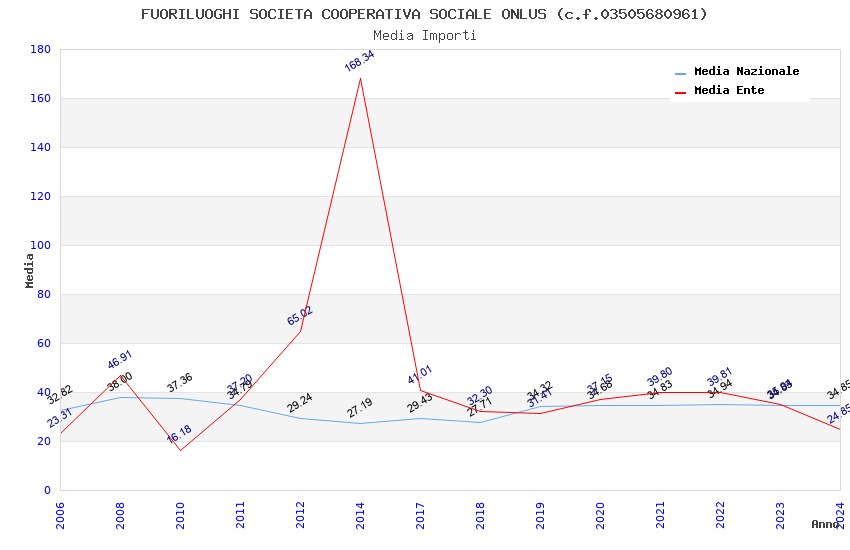The width and height of the screenshot is (850, 550).
Task: Click the 2006 year axis label
Action: [x=60, y=515]
